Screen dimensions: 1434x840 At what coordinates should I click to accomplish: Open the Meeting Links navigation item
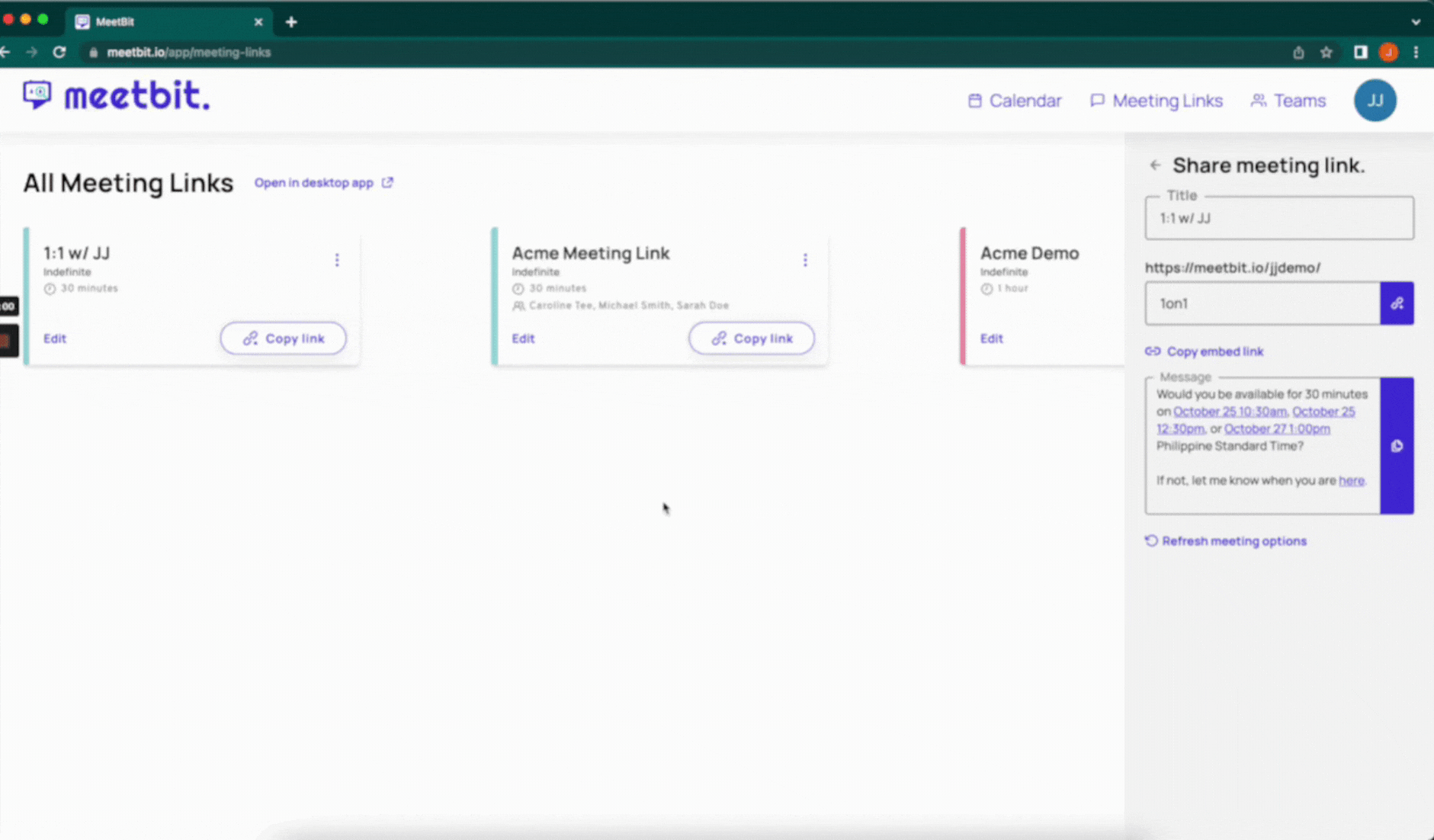pyautogui.click(x=1157, y=101)
